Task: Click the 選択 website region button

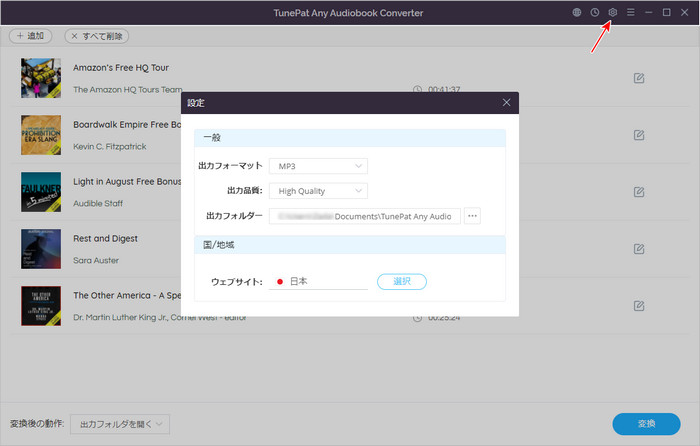Action: coord(401,282)
